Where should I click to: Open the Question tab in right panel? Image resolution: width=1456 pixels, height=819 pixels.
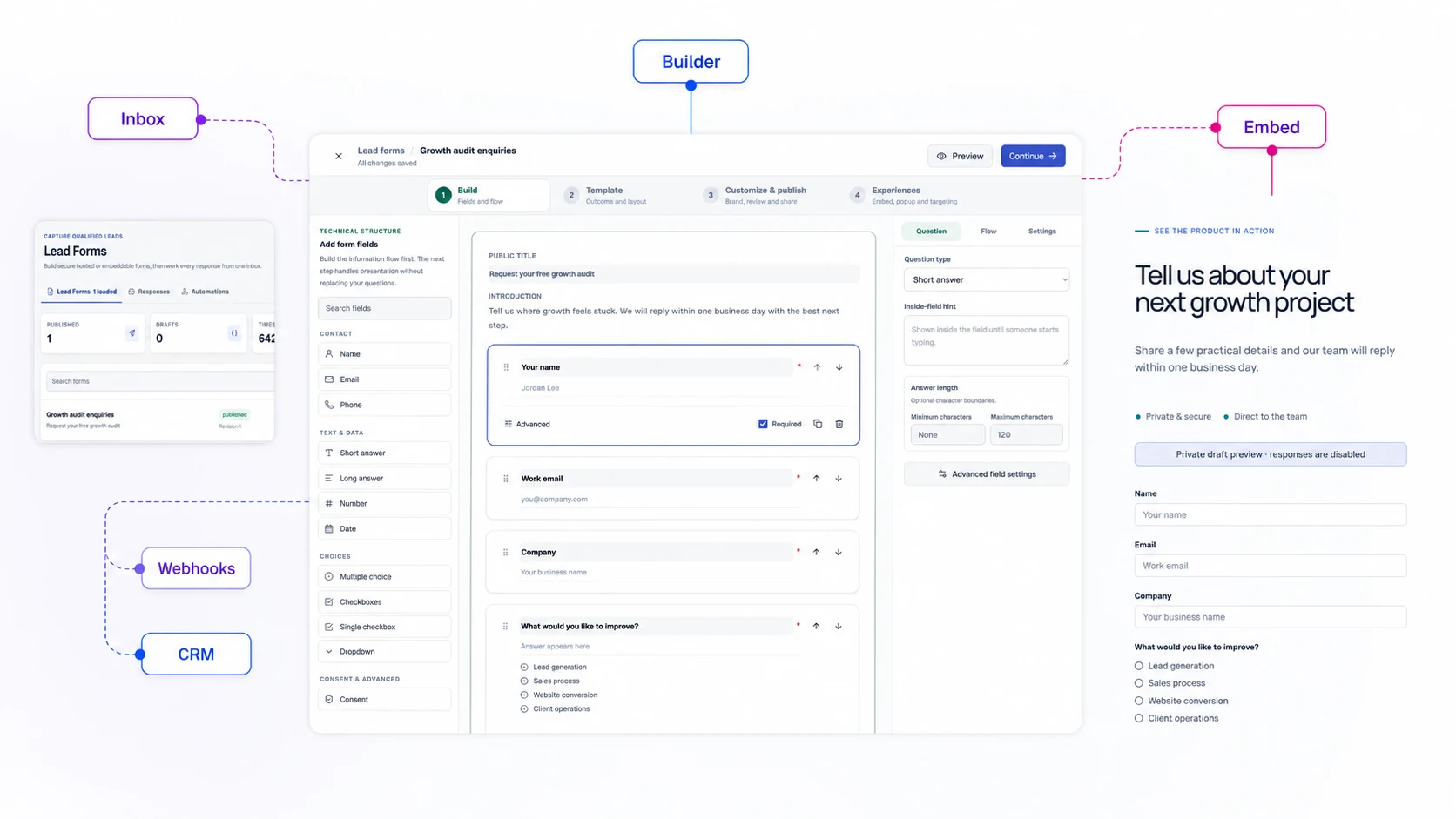click(x=931, y=232)
